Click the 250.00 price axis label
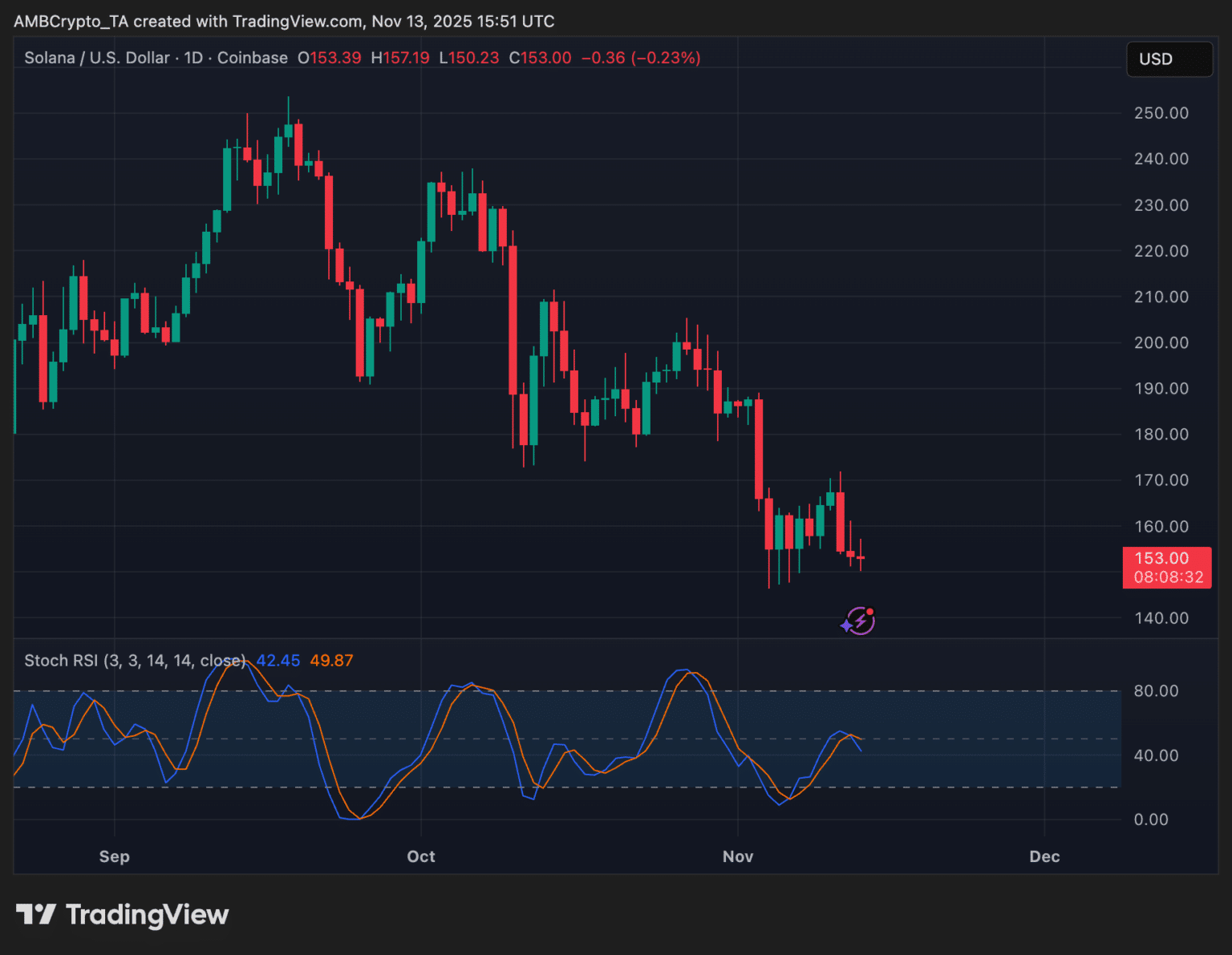This screenshot has height=955, width=1232. pyautogui.click(x=1161, y=113)
